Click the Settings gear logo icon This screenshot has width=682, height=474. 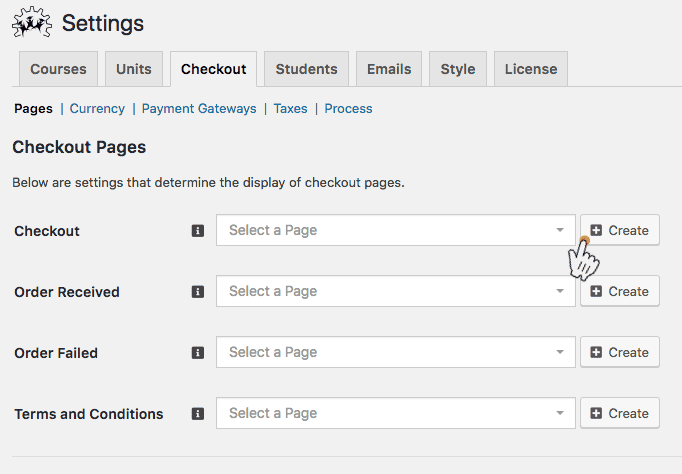tap(32, 22)
